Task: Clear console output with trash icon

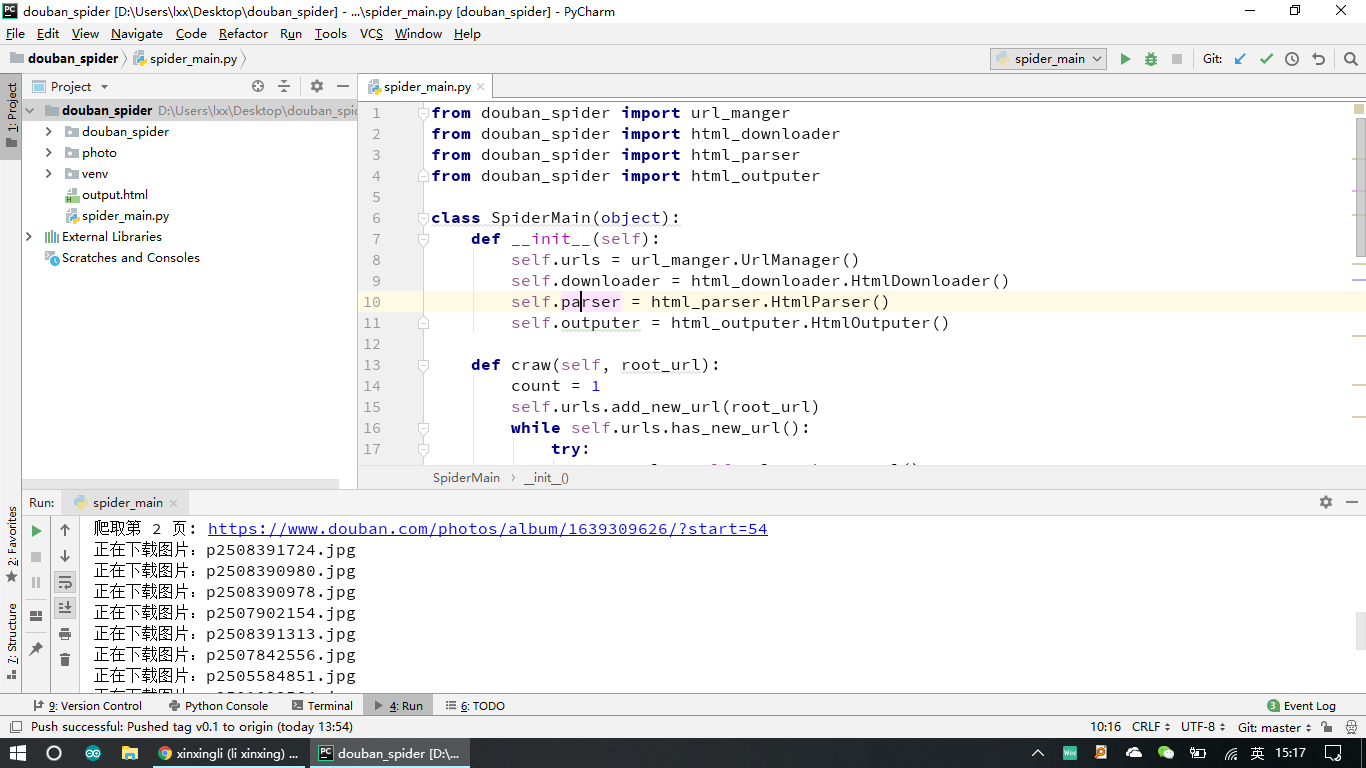Action: pos(65,660)
